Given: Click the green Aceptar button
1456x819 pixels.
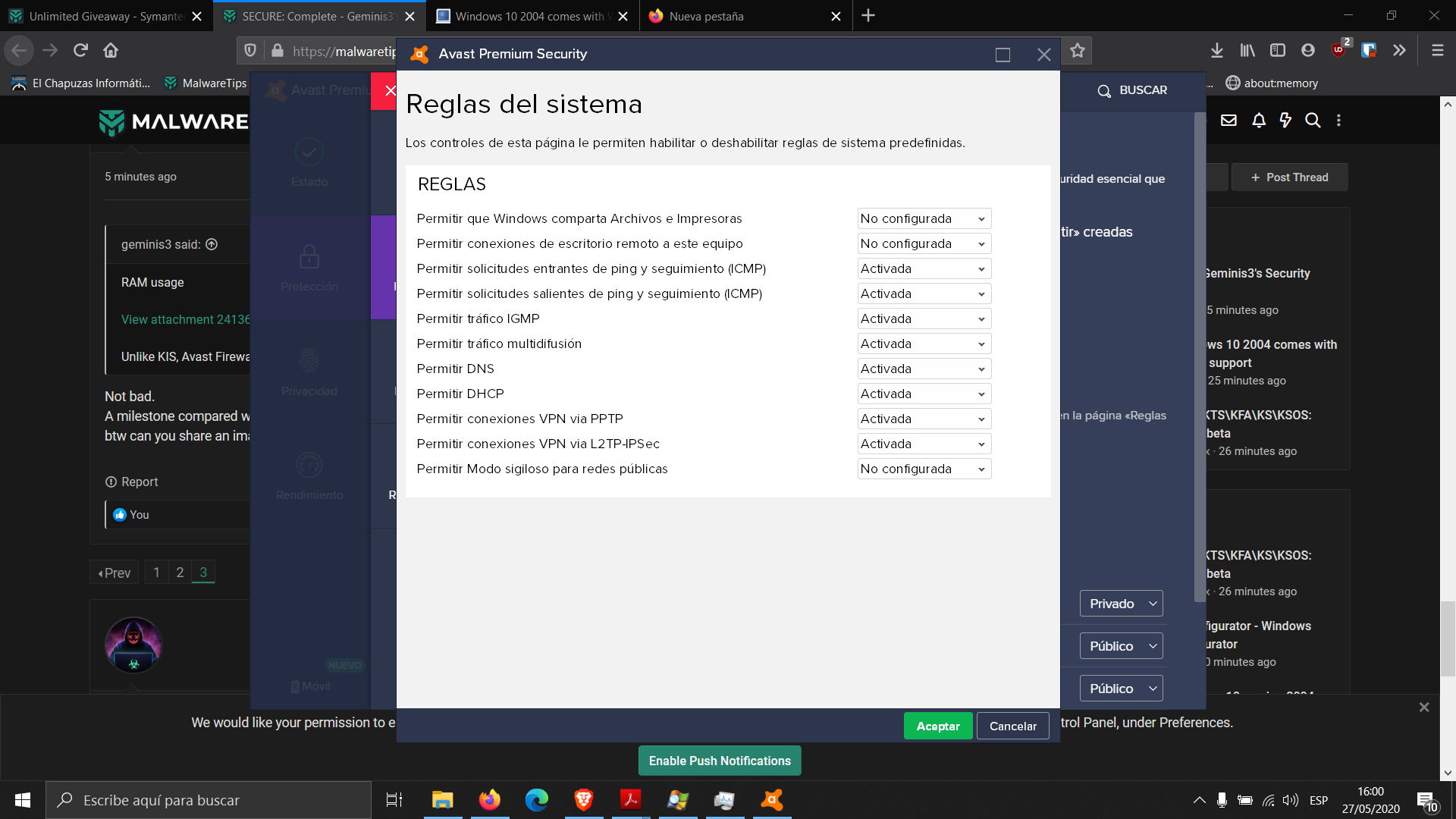Looking at the screenshot, I should click(937, 726).
